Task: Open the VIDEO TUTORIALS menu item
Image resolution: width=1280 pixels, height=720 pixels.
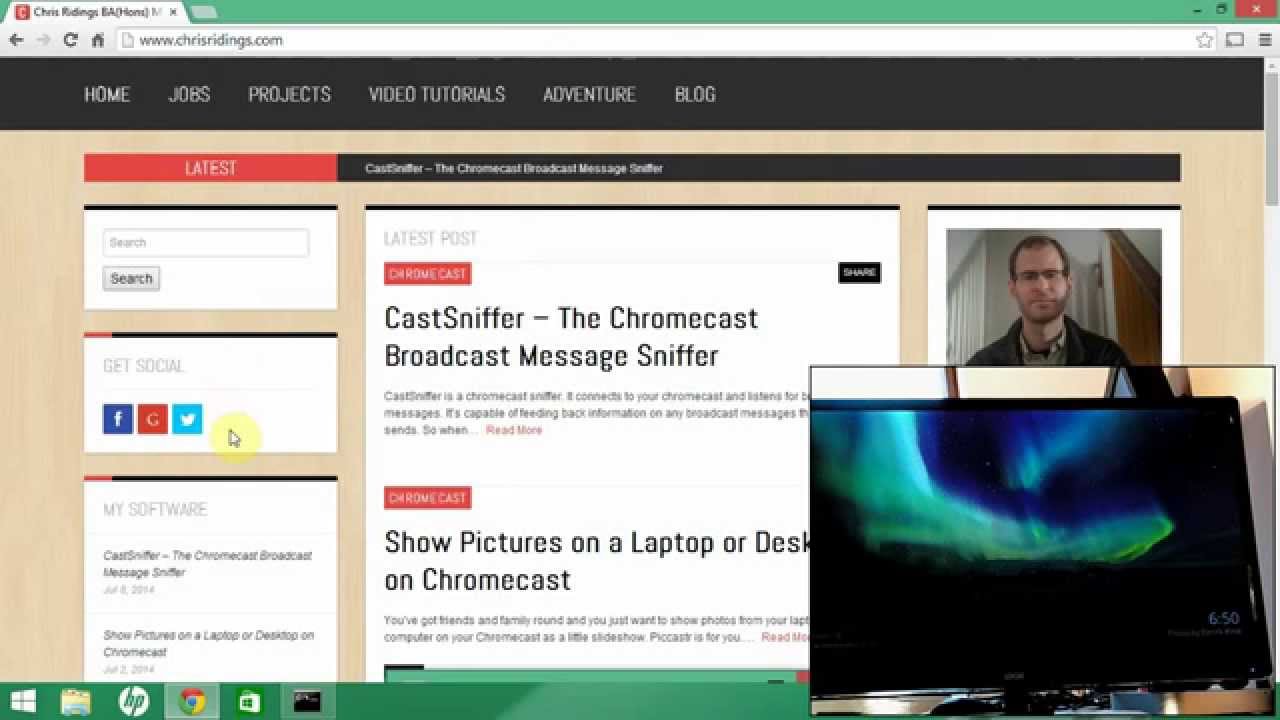Action: point(437,94)
